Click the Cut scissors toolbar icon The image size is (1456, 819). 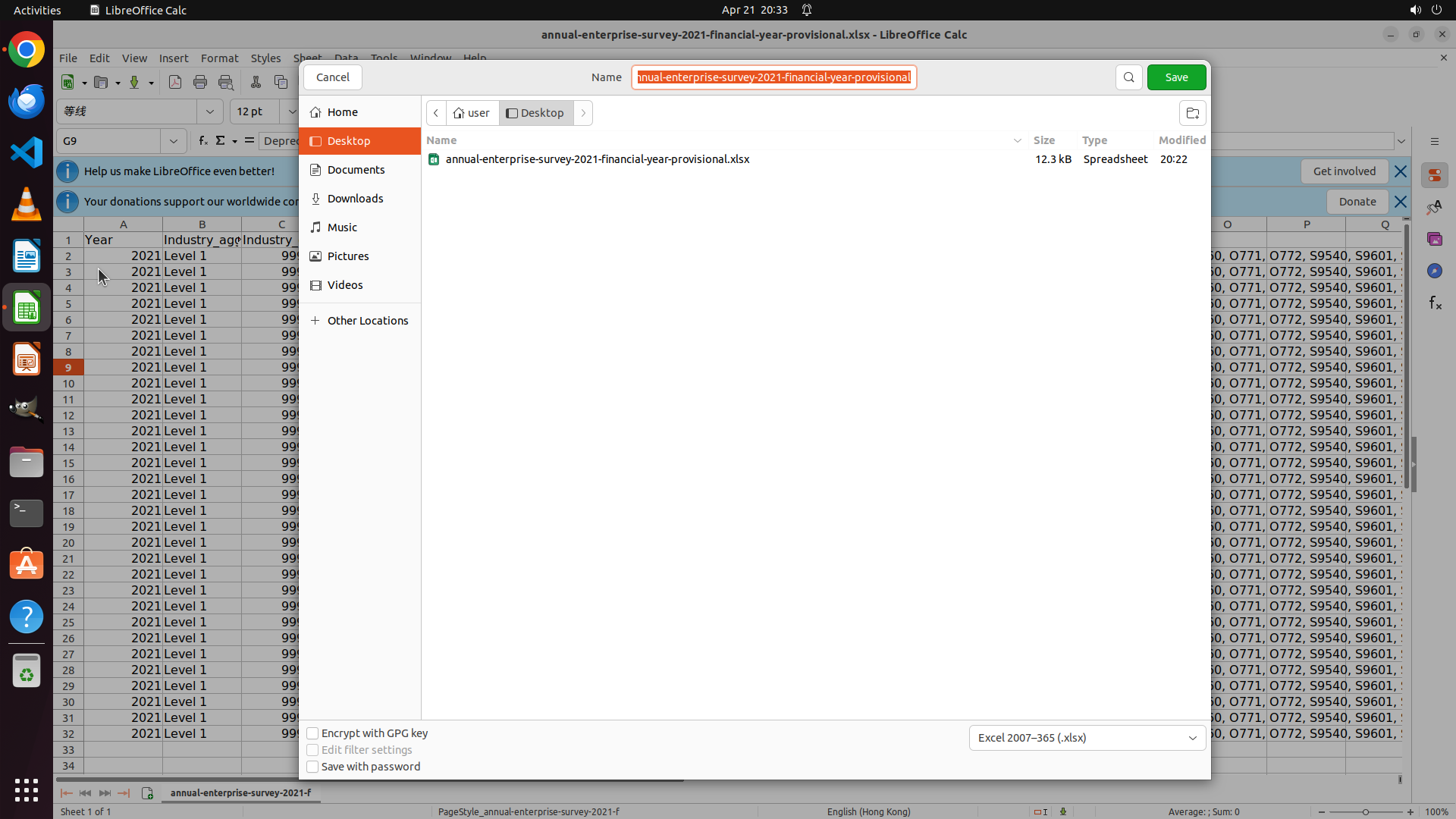coord(256,82)
